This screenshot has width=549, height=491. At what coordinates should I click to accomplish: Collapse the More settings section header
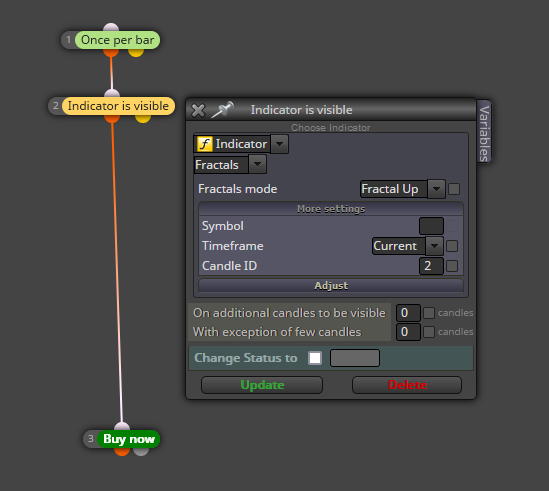pos(331,209)
